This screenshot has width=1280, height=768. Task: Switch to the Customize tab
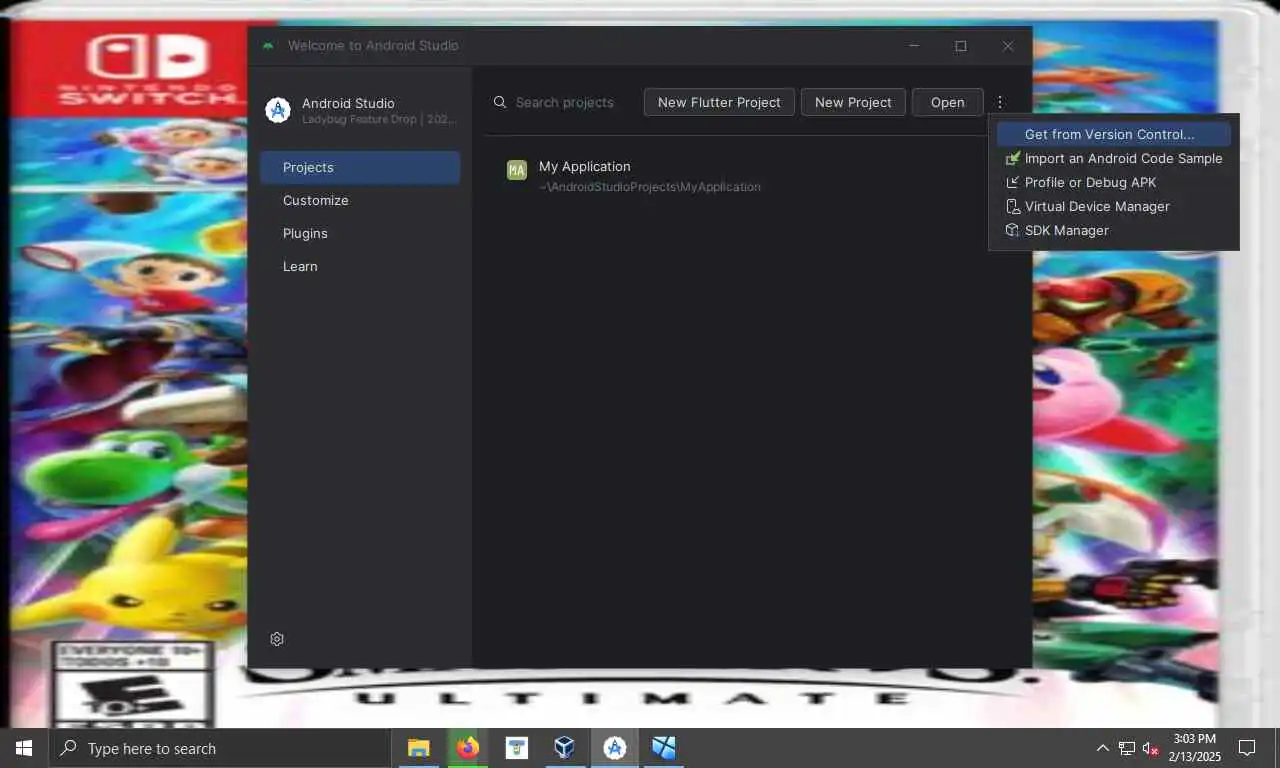360,200
